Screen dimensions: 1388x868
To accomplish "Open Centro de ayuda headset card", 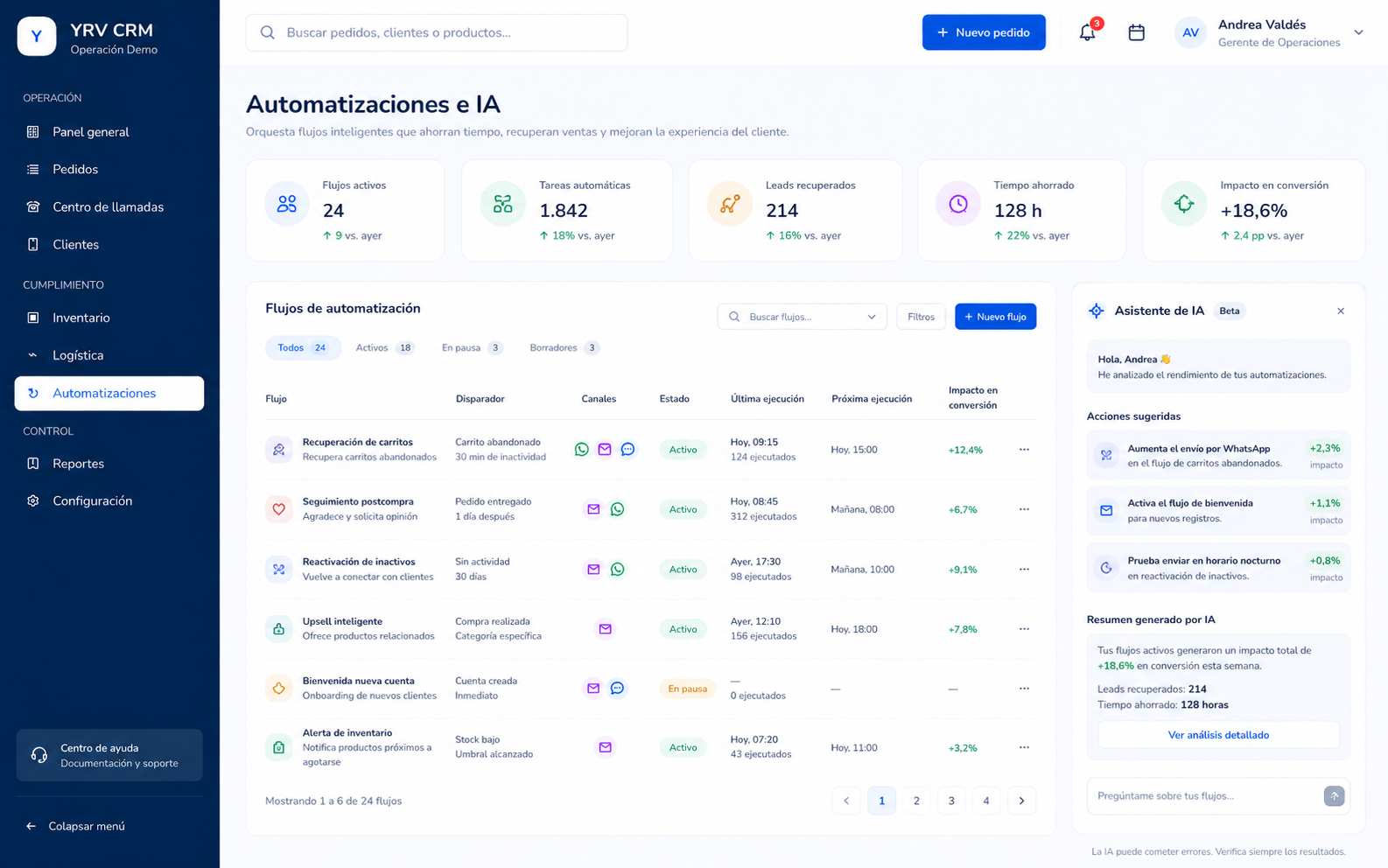I will pos(109,755).
